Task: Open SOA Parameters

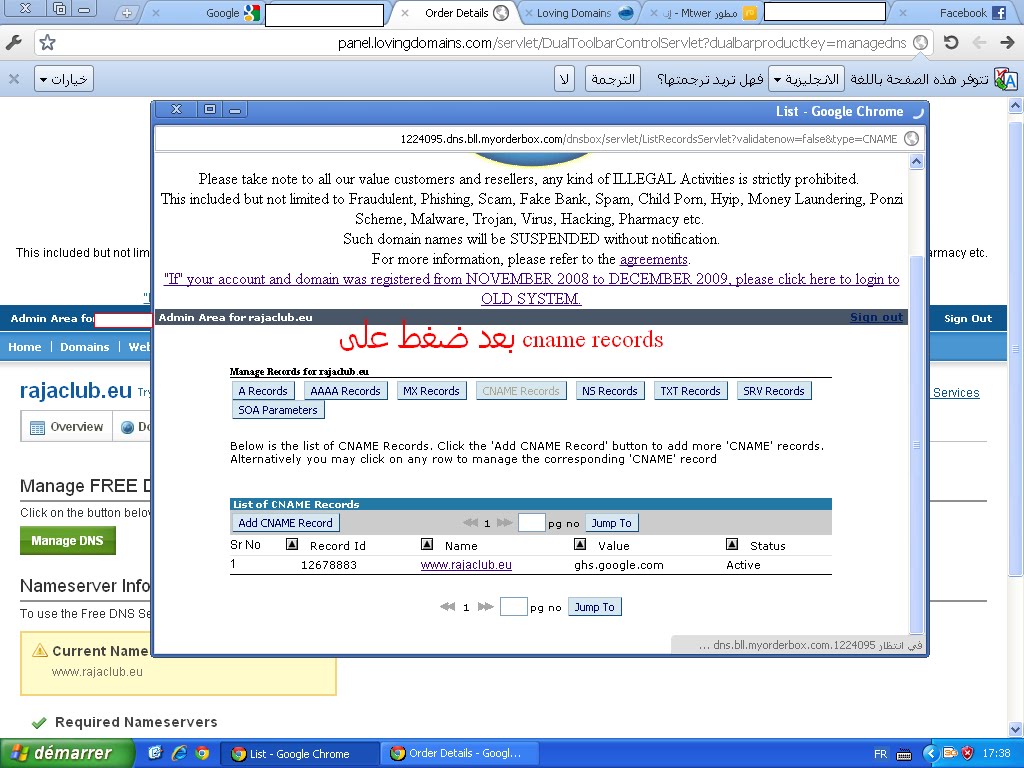Action: click(278, 409)
